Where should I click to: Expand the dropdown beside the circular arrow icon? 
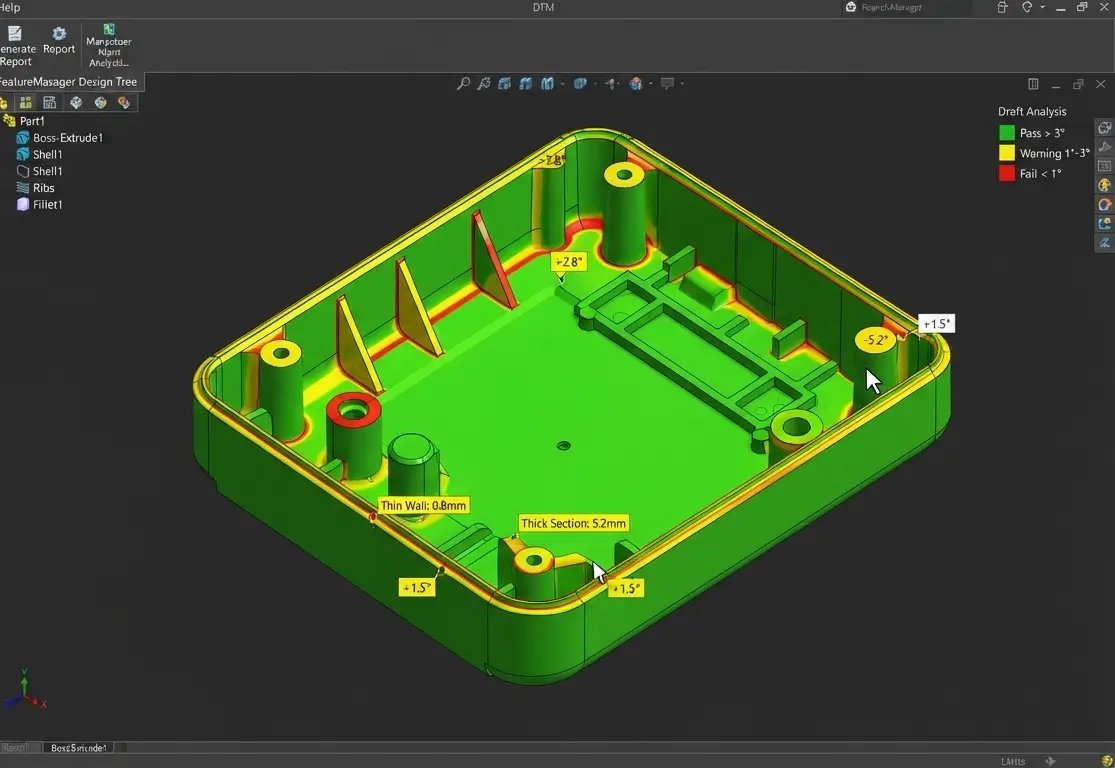1042,7
